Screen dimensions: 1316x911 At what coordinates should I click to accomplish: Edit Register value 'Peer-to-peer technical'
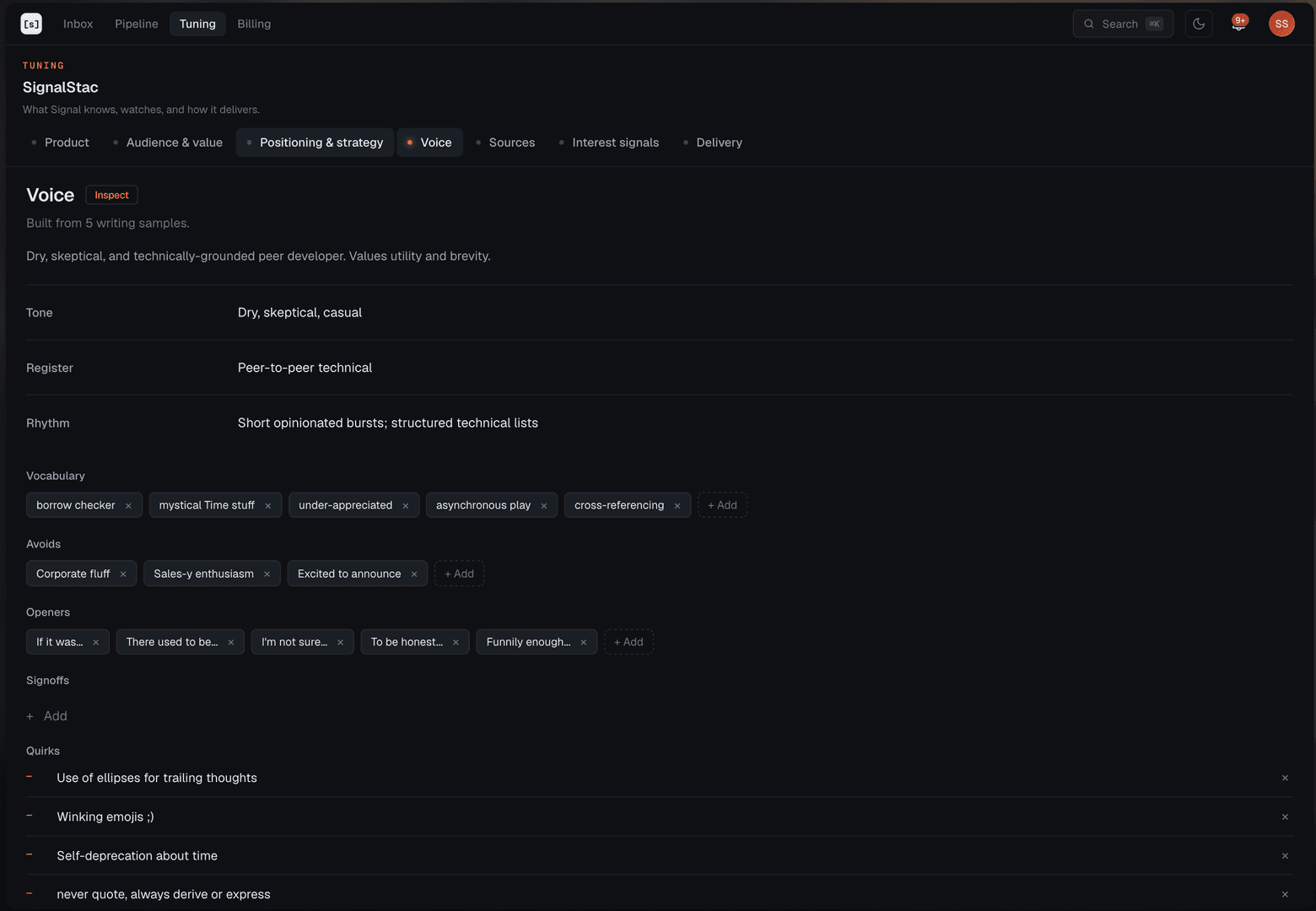305,368
